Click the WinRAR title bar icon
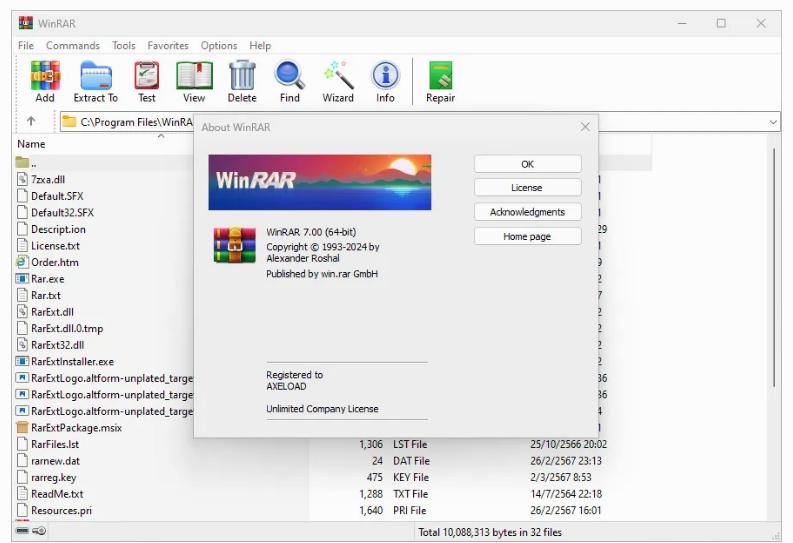 click(x=25, y=23)
